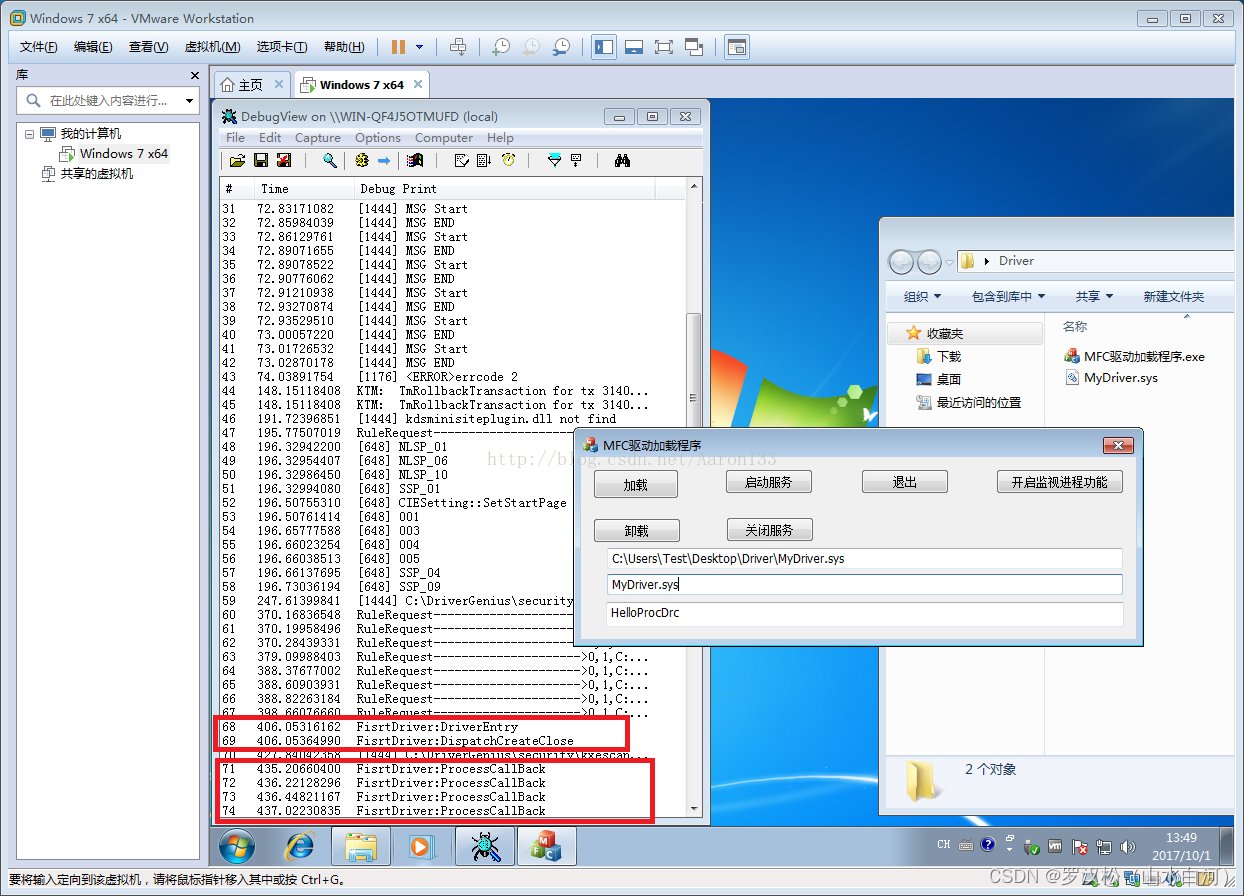
Task: Open VMware 虚拟机(M) menu
Action: (x=212, y=47)
